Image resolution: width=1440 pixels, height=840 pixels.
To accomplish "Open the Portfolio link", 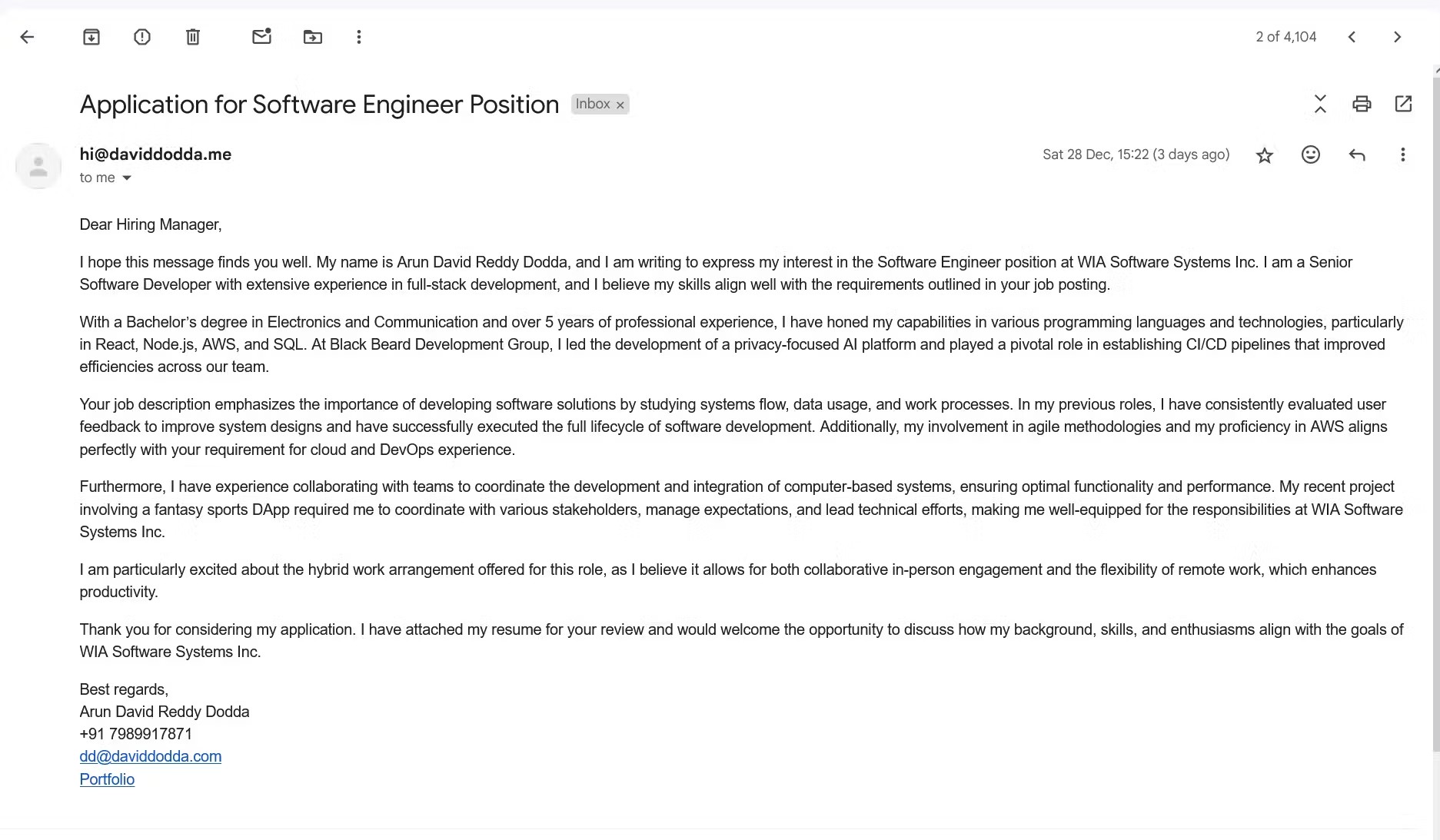I will coord(107,779).
